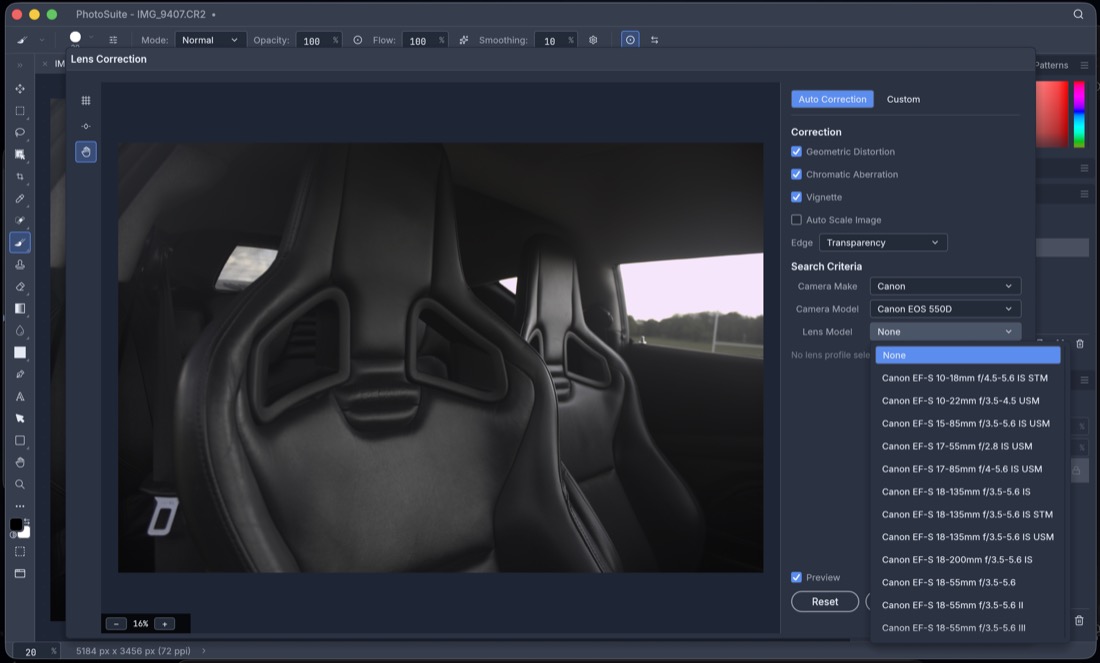Change screen mode icon at toolbar bottom
The height and width of the screenshot is (663, 1100).
pyautogui.click(x=20, y=573)
